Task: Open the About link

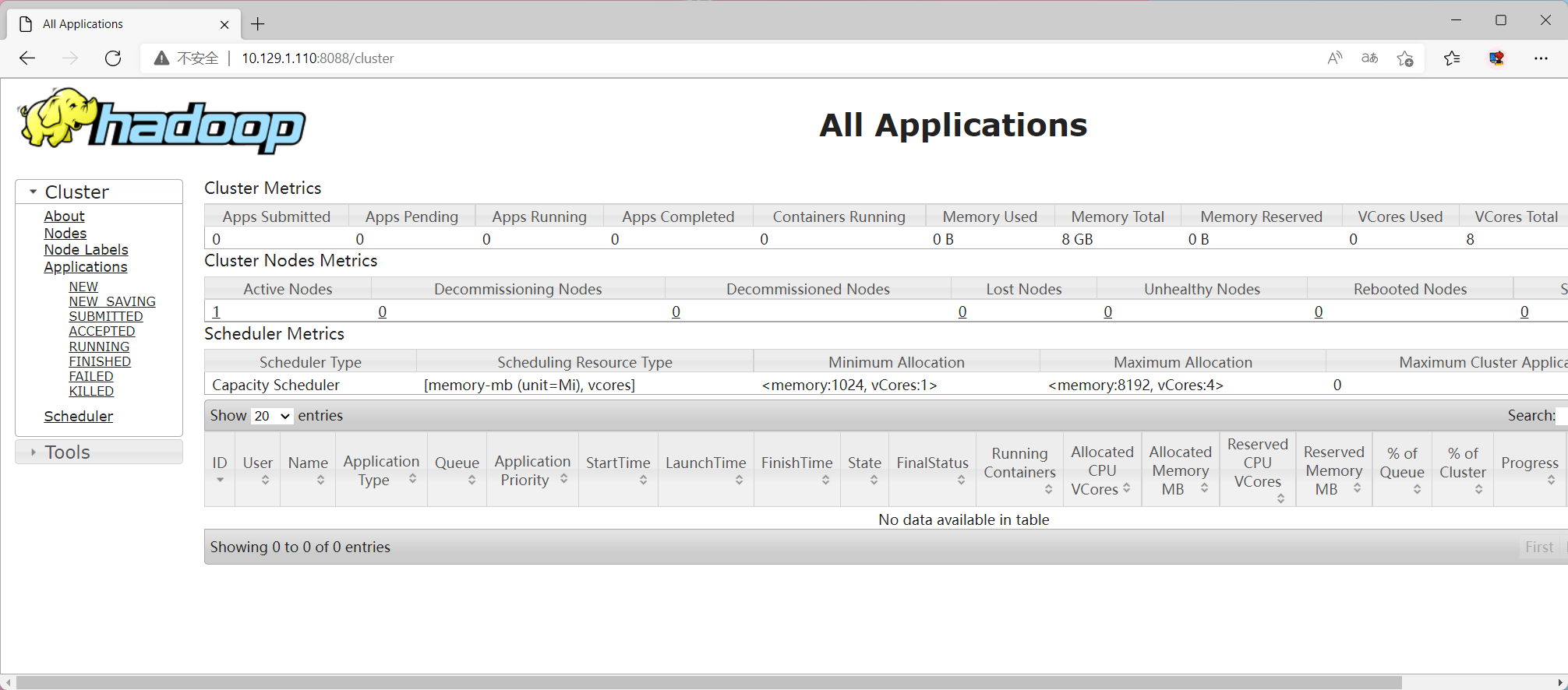Action: tap(64, 217)
